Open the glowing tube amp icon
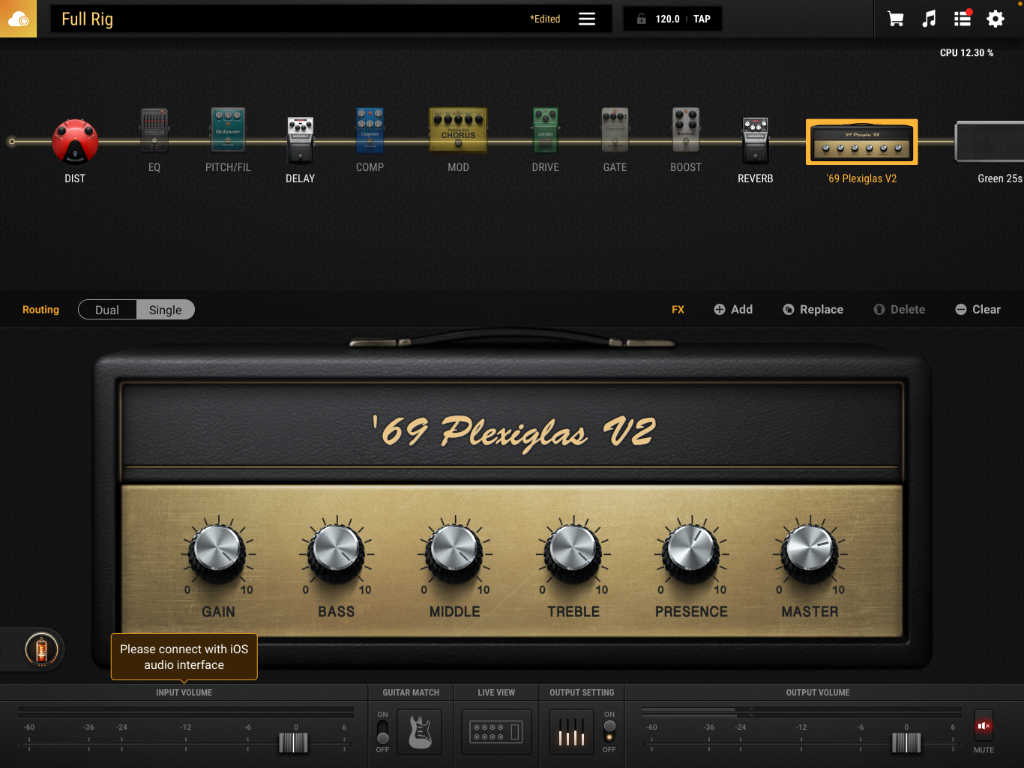The height and width of the screenshot is (768, 1024). (x=41, y=650)
